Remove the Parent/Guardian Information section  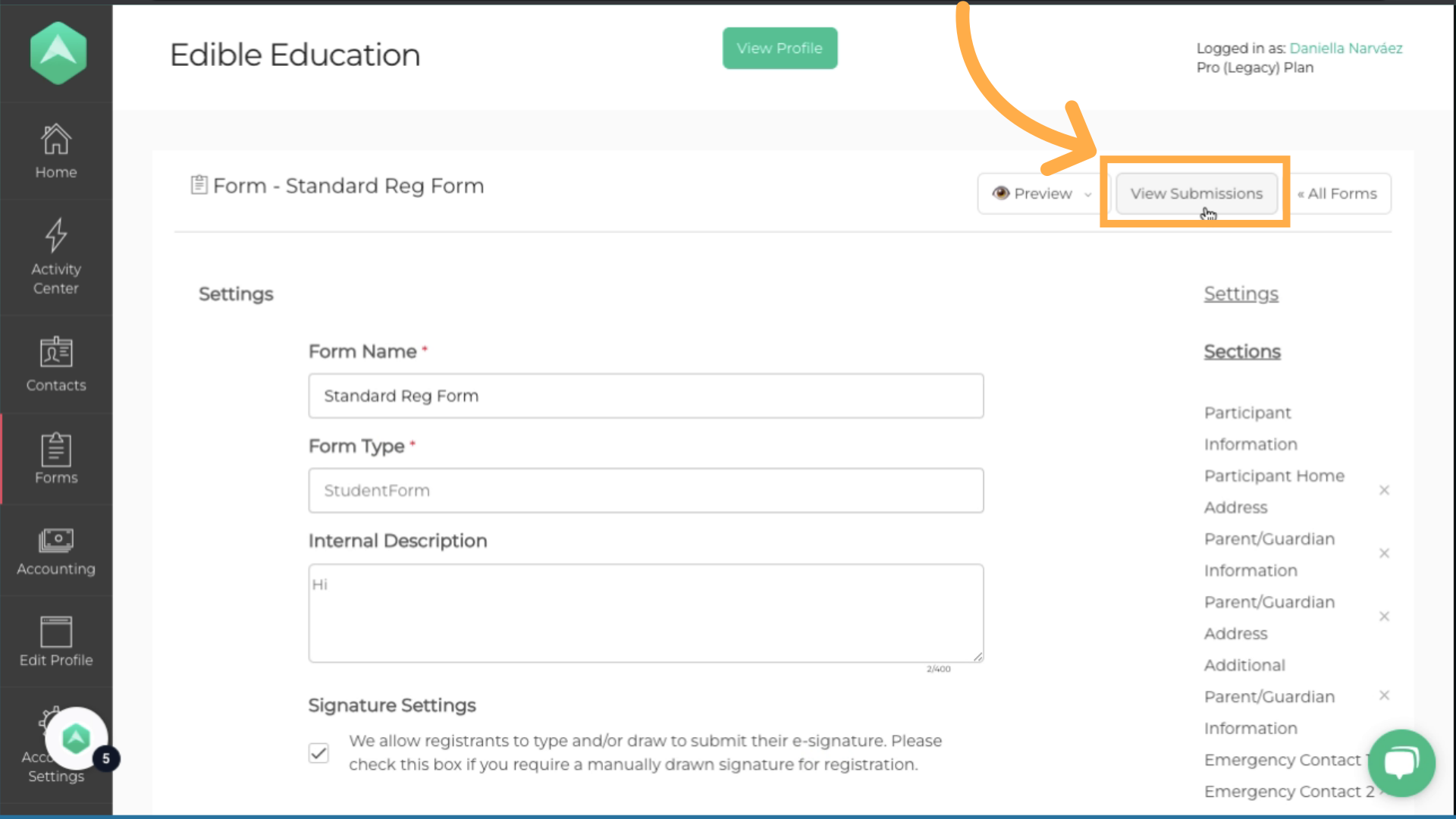coord(1384,554)
